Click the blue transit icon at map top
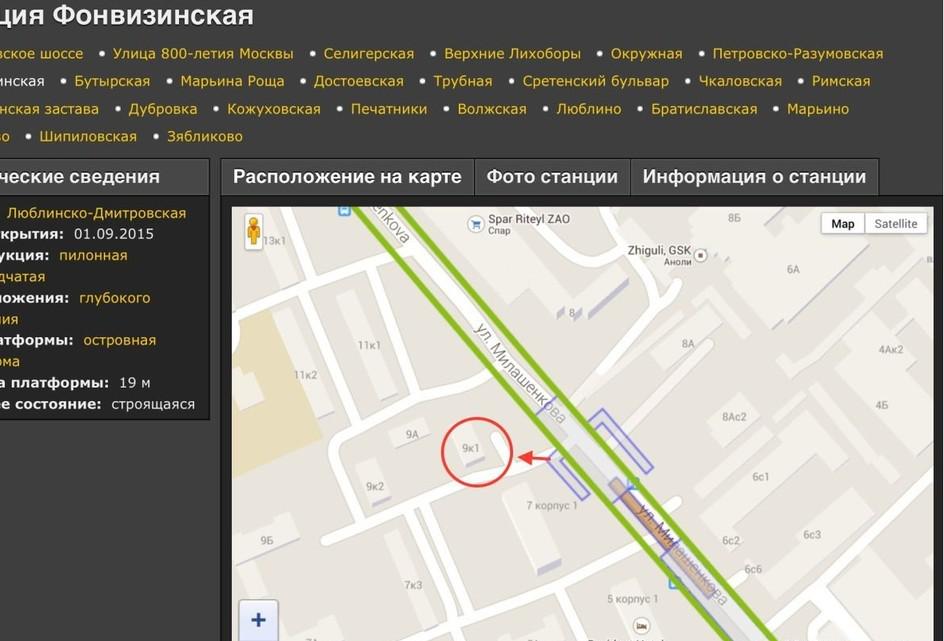This screenshot has width=944, height=641. tap(344, 210)
